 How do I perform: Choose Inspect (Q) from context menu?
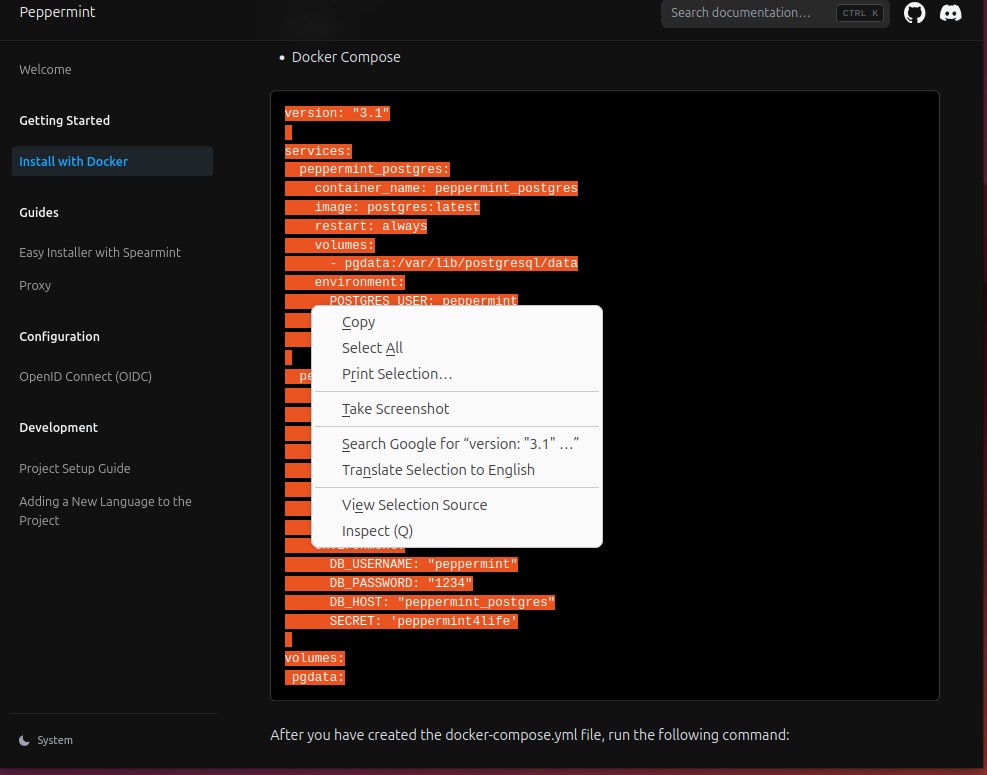tap(456, 531)
